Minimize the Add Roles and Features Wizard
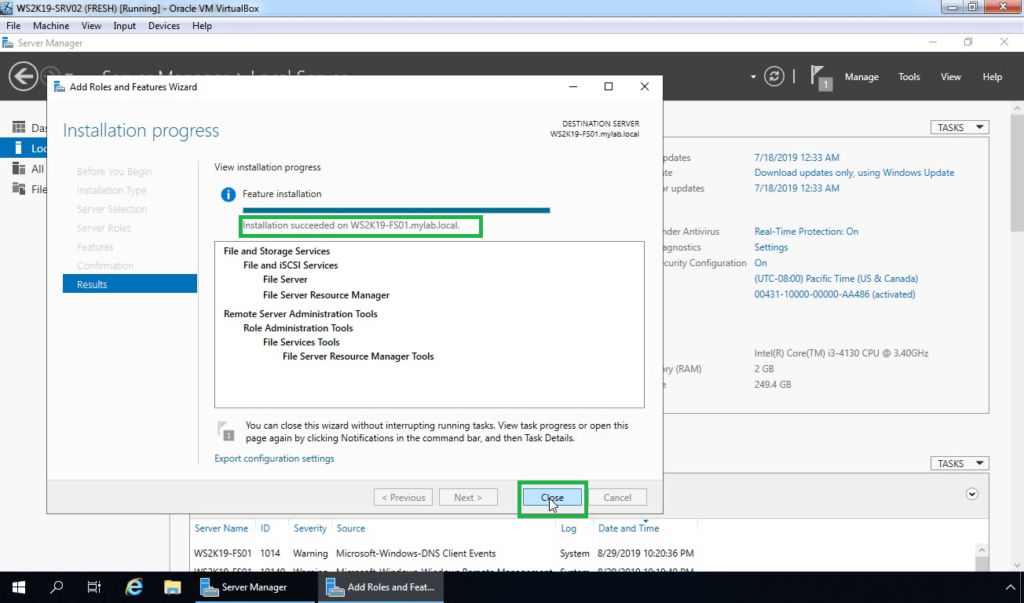This screenshot has height=603, width=1024. coord(573,87)
